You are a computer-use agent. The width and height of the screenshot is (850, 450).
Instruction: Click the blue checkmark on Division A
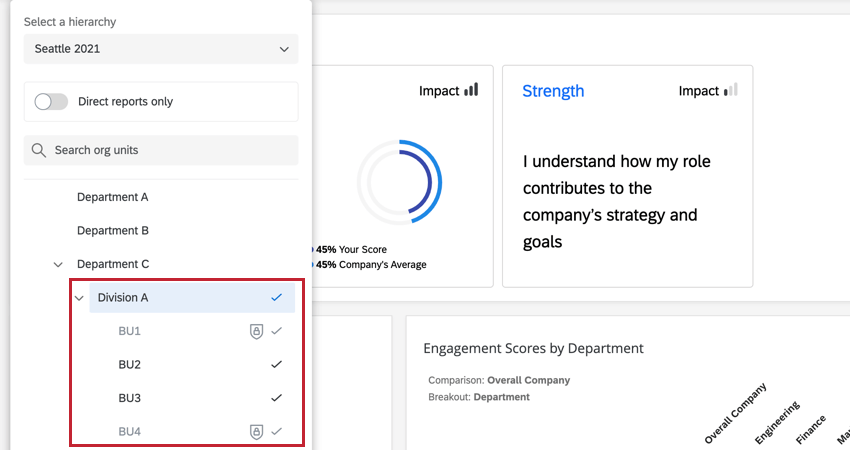coord(277,297)
